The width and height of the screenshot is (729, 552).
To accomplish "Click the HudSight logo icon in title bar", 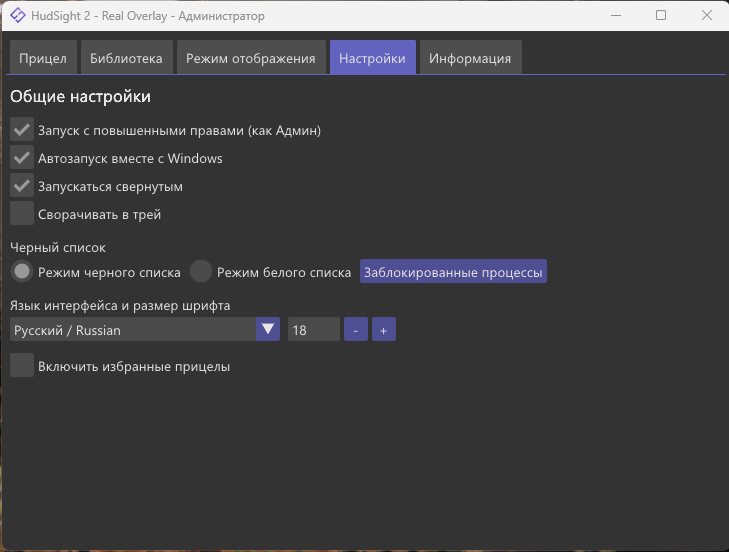I will [x=18, y=16].
